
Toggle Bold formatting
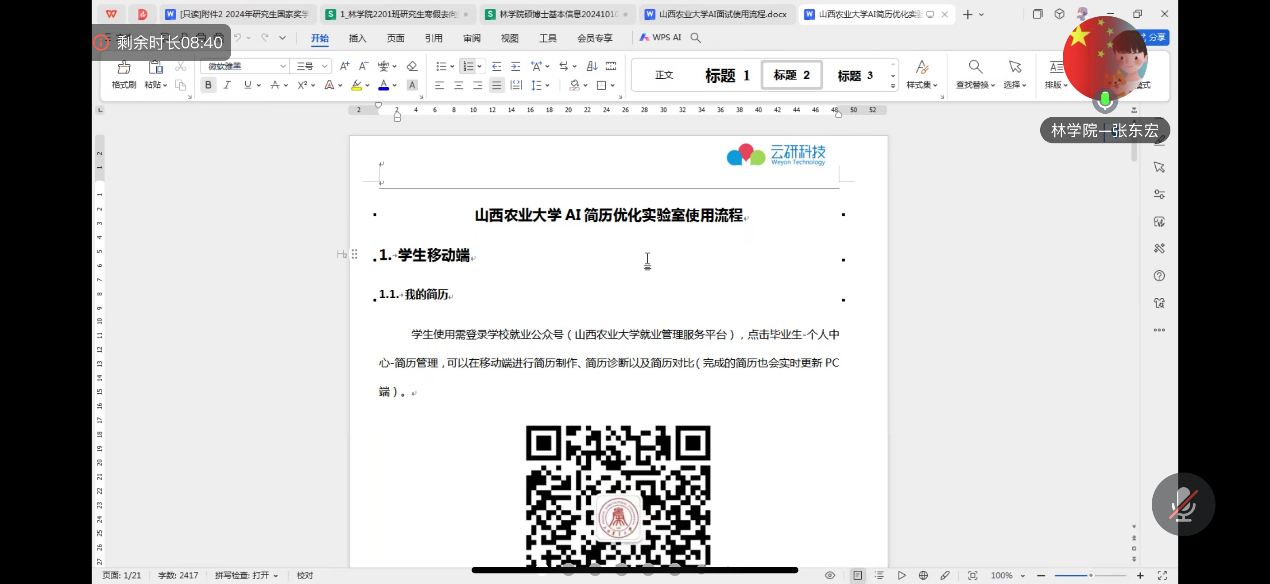[x=208, y=85]
